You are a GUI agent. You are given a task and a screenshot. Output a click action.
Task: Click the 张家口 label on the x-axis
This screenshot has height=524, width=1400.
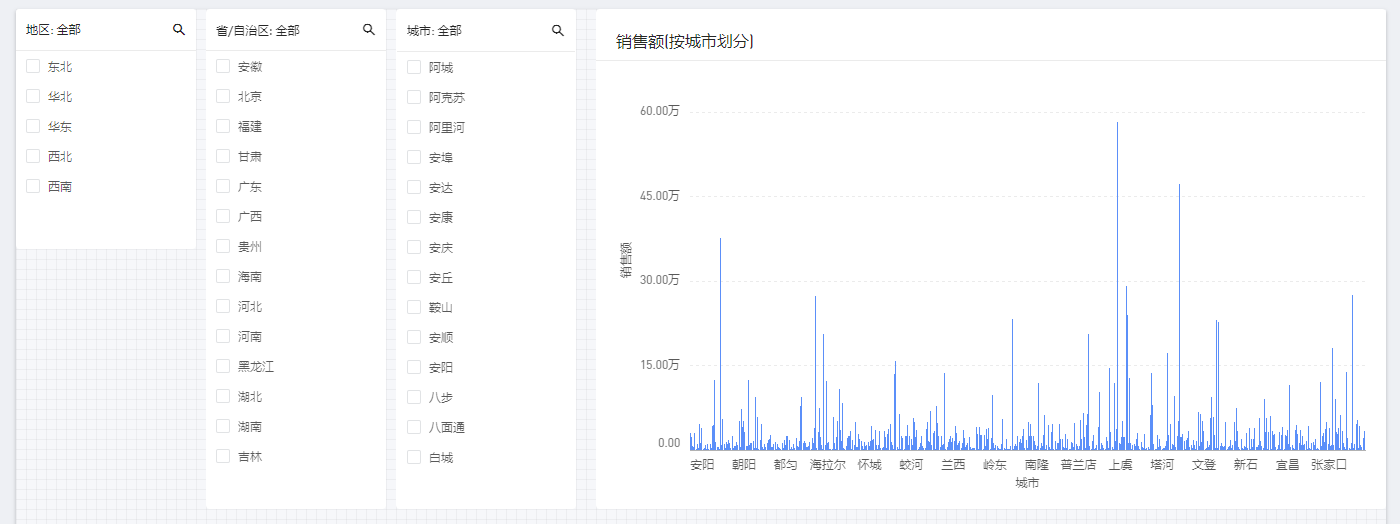tap(1329, 465)
